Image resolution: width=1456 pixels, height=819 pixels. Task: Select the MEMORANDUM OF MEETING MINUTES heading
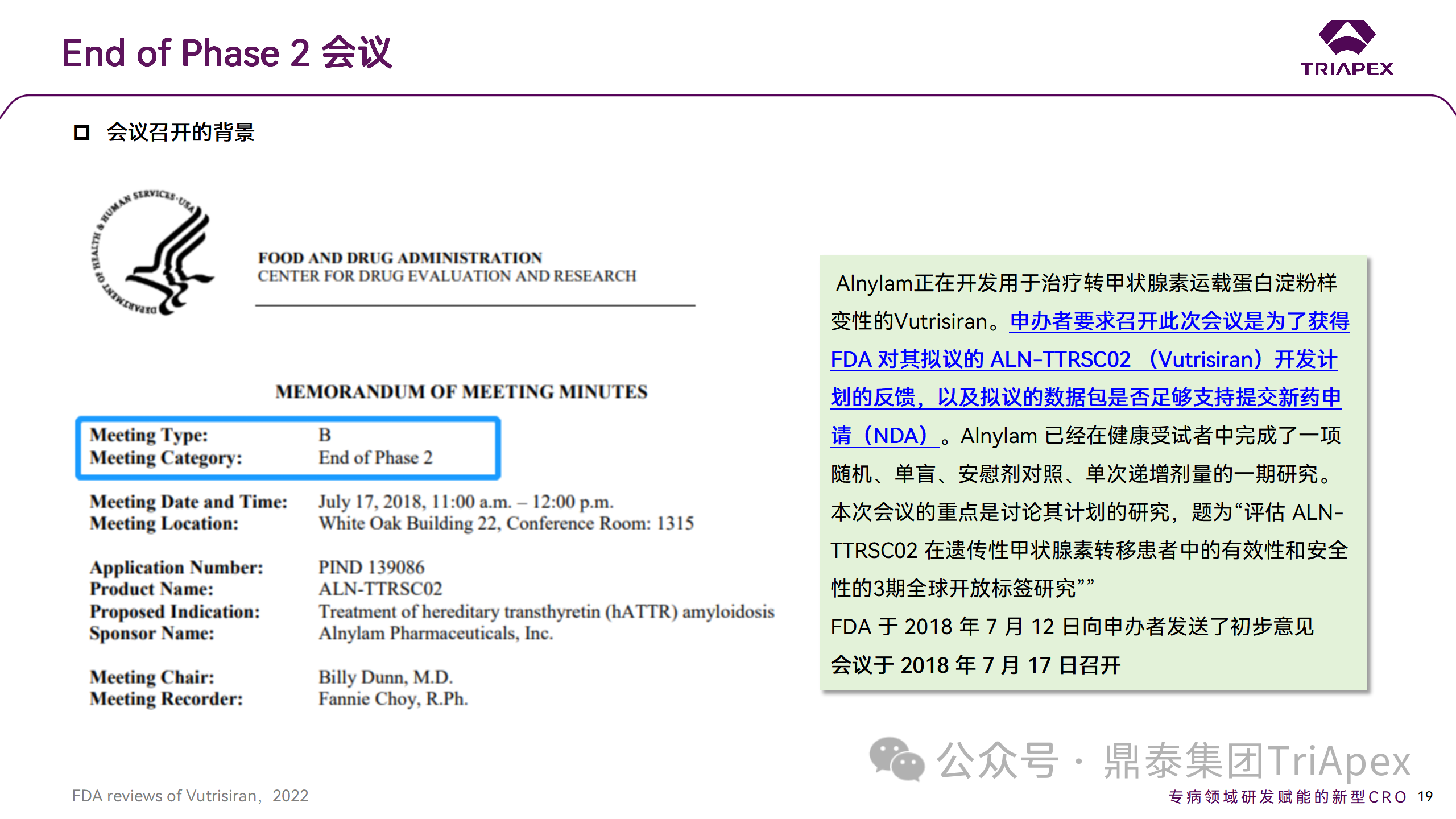[x=461, y=392]
